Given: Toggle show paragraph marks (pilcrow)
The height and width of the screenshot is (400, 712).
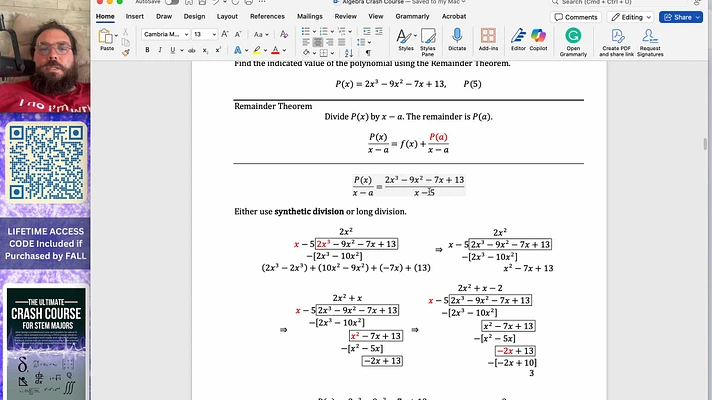Looking at the screenshot, I should (x=368, y=53).
